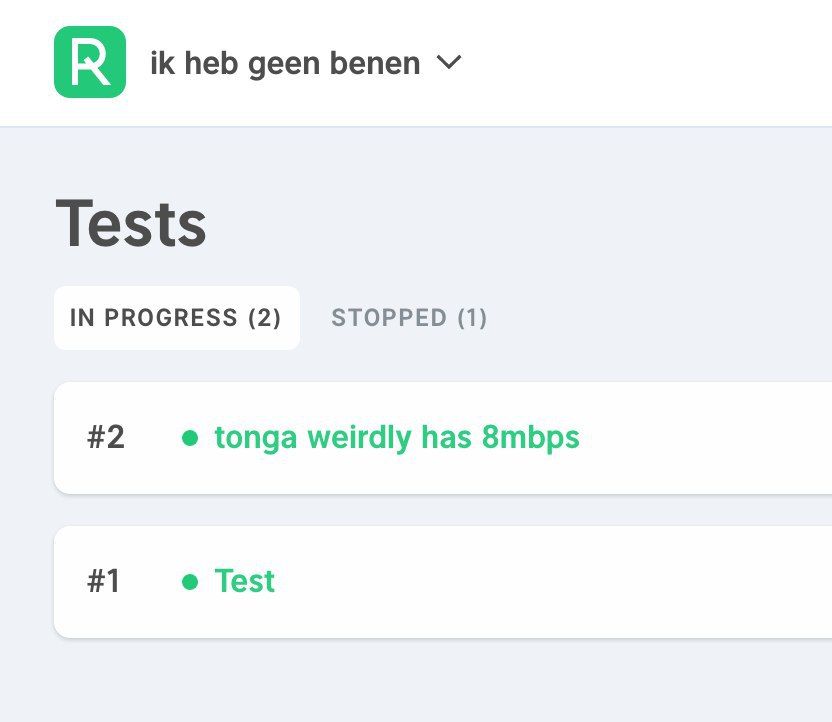This screenshot has height=722, width=832.
Task: Open the "tonga weirdly has 8mbps" test
Action: coord(397,438)
